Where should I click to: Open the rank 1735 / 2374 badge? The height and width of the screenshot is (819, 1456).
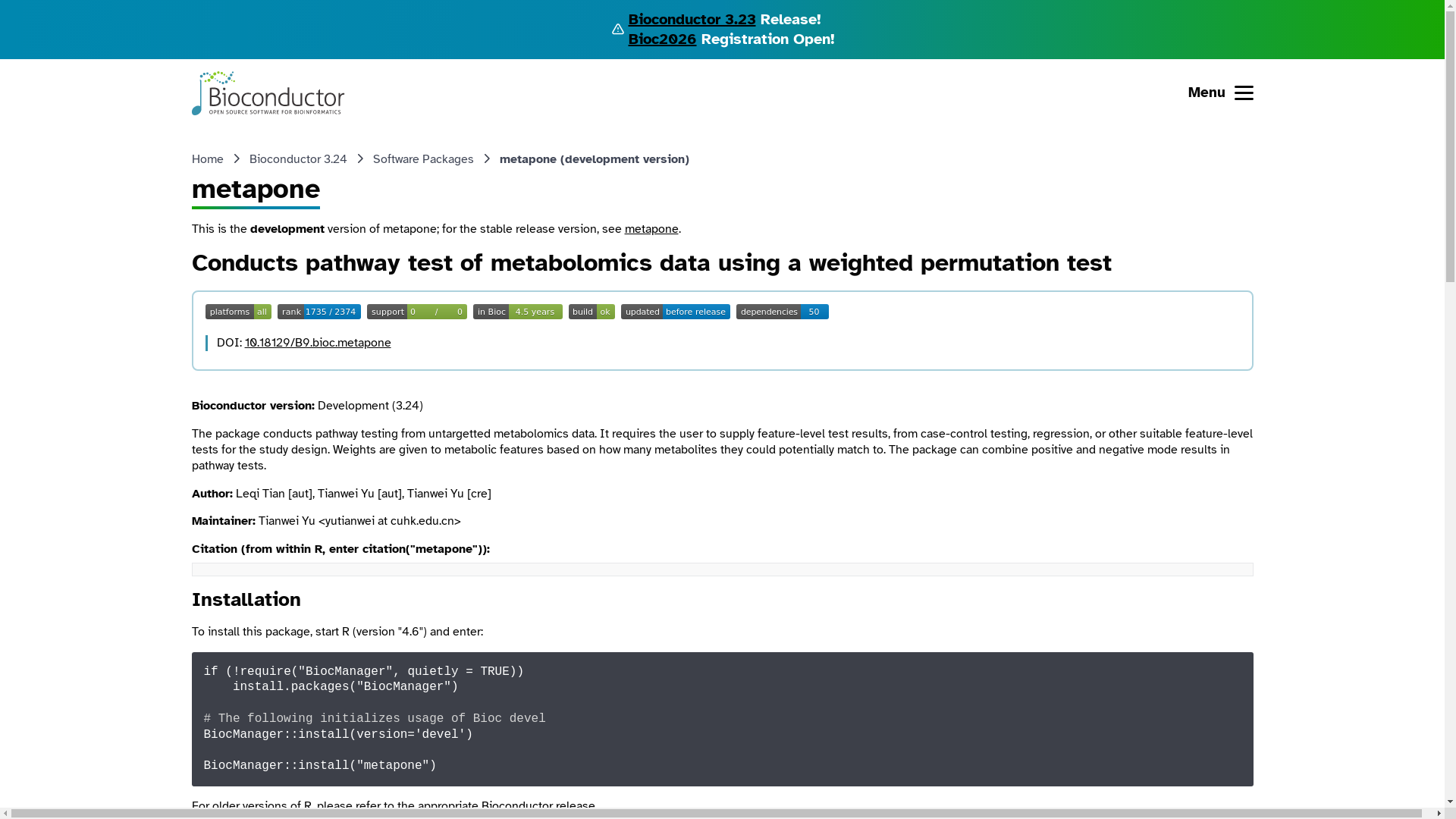tap(319, 312)
